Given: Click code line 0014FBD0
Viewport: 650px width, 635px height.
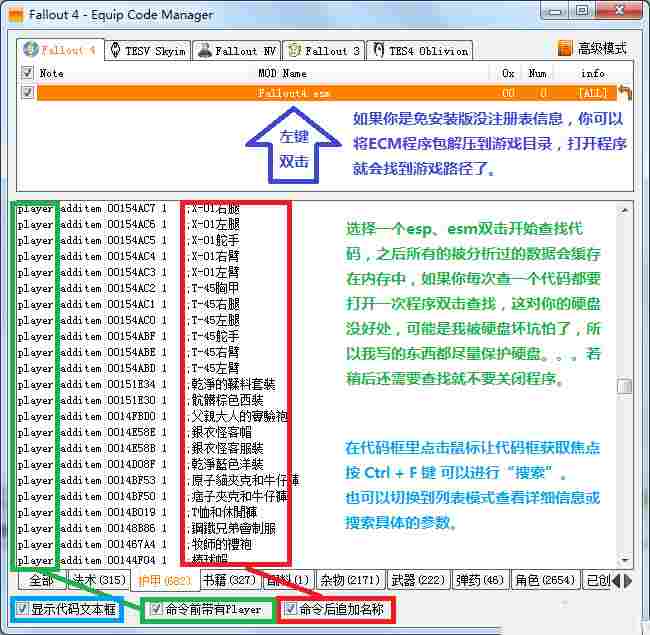Looking at the screenshot, I should (152, 417).
